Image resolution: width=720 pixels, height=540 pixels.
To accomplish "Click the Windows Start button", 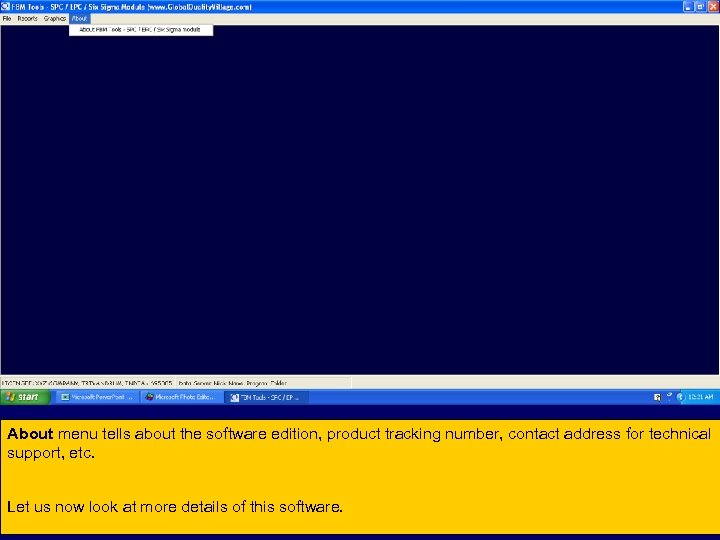I will [24, 397].
